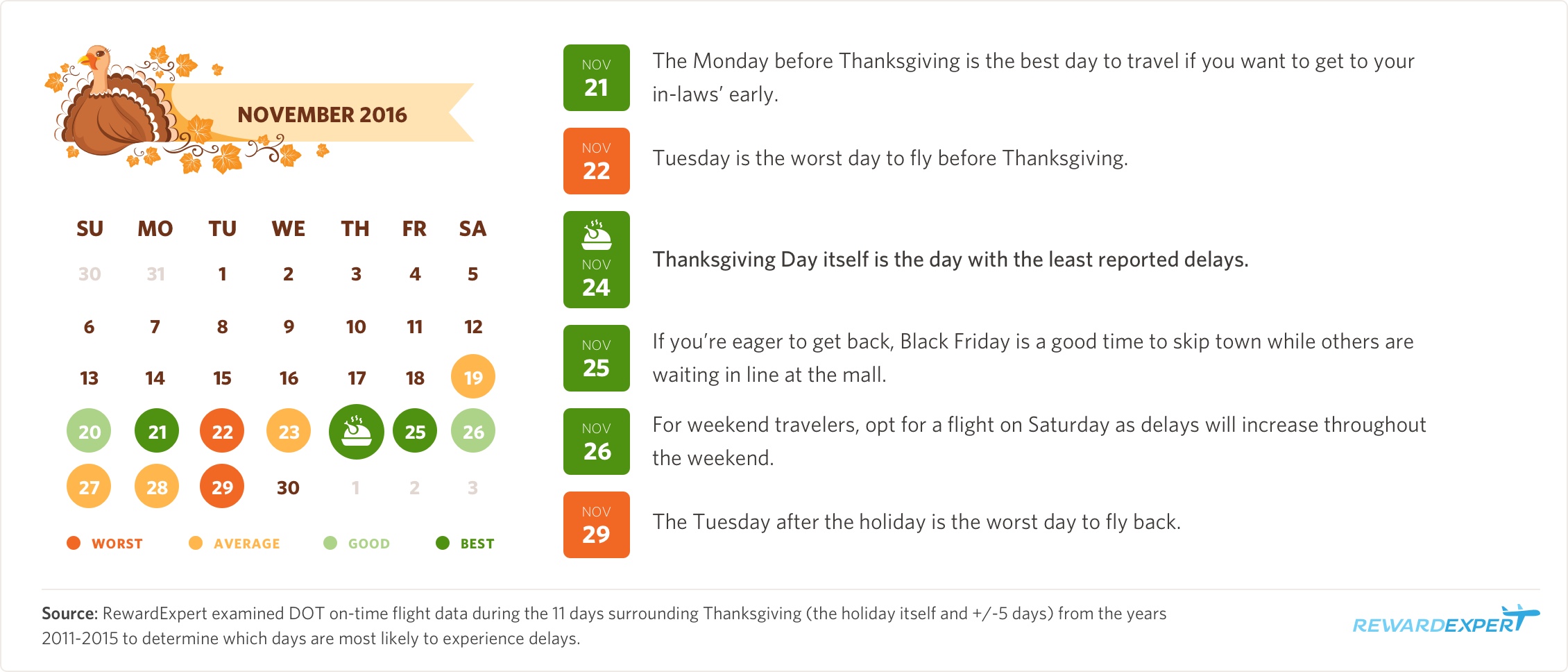Click the light green Good legend dot
1568x672 pixels.
(x=330, y=543)
